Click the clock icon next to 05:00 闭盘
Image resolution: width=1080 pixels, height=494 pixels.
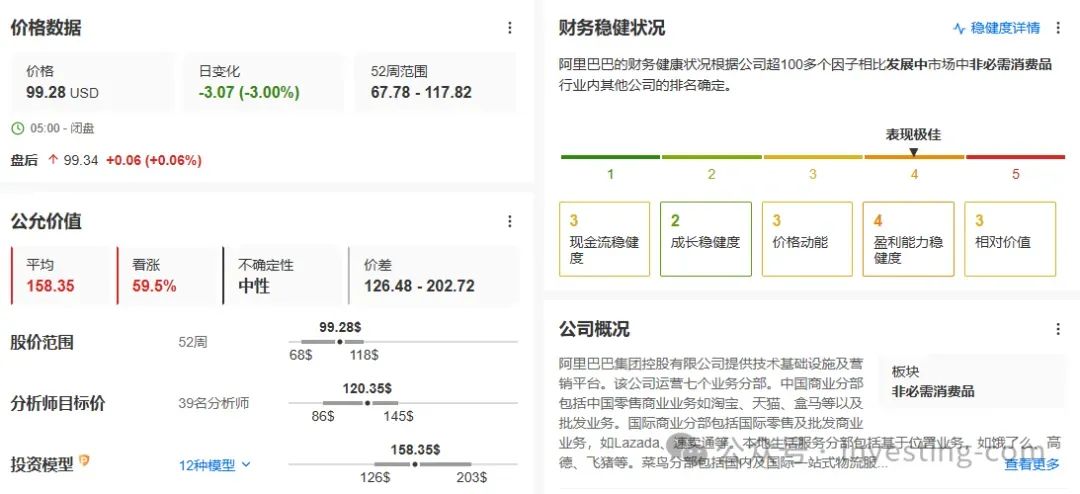pyautogui.click(x=17, y=128)
